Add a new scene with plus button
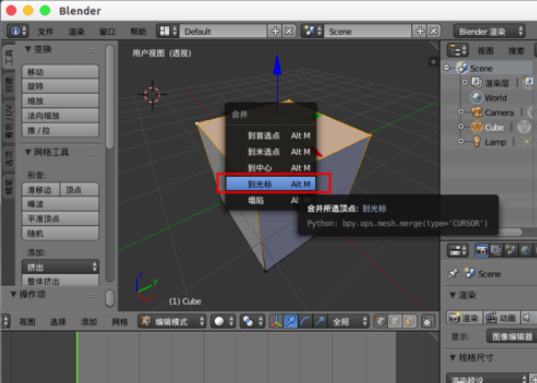Screen dimensions: 537x383 click(x=420, y=31)
